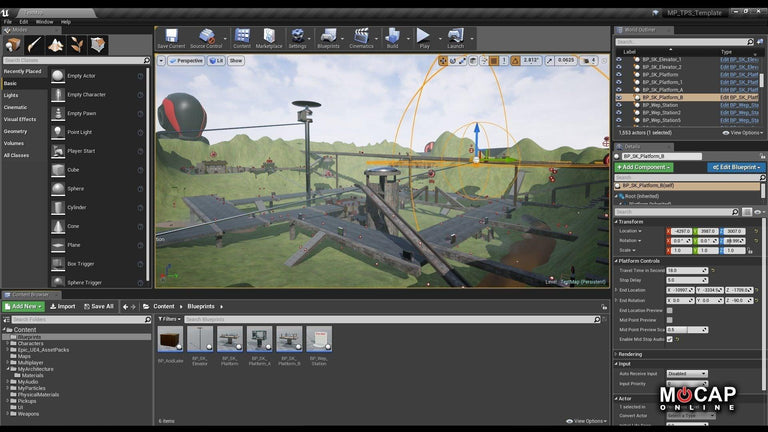Open the Window menu
This screenshot has height=432, width=768.
pos(44,21)
